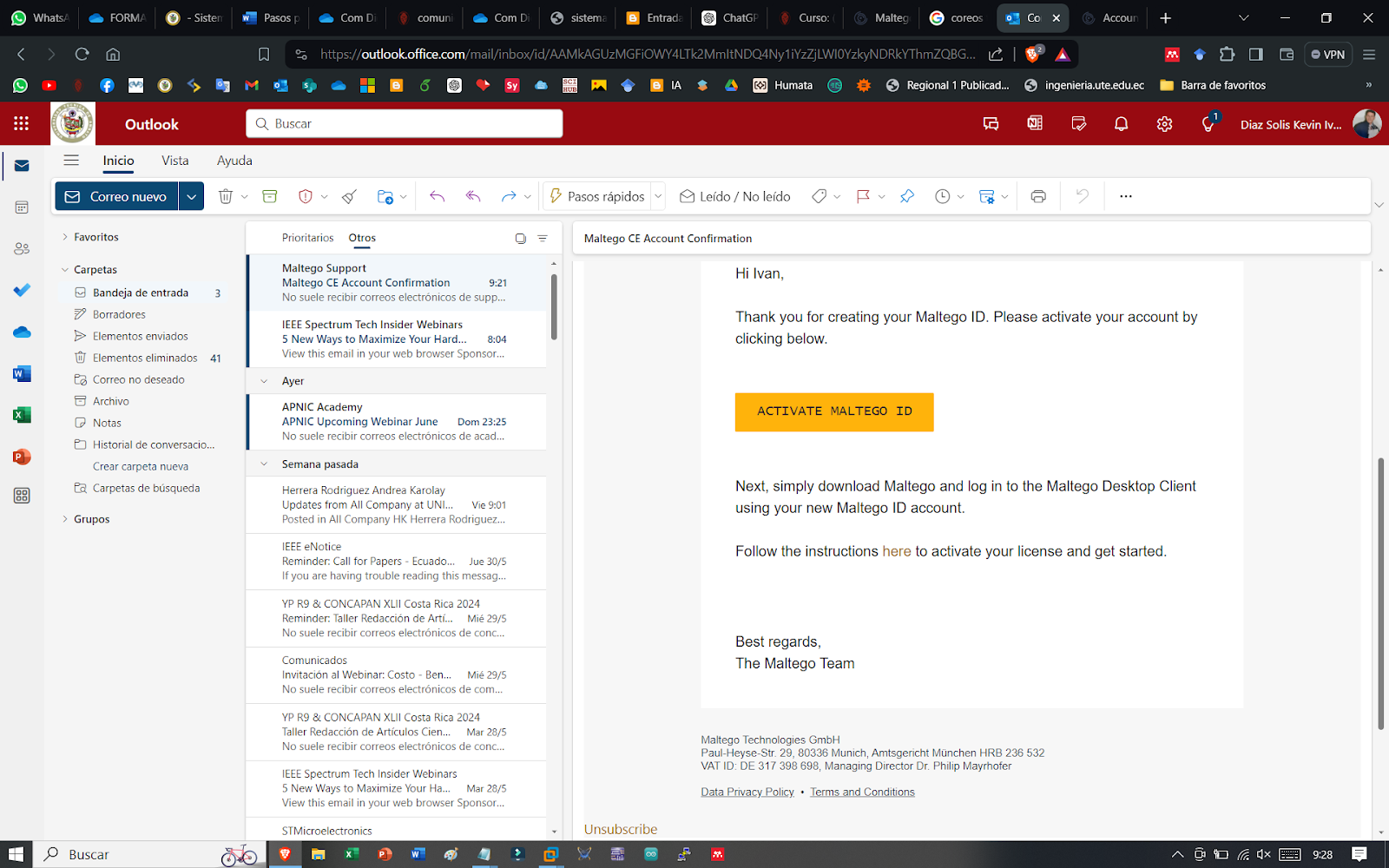Click the 'here' instructions link
Image resolution: width=1389 pixels, height=868 pixels.
tap(897, 551)
